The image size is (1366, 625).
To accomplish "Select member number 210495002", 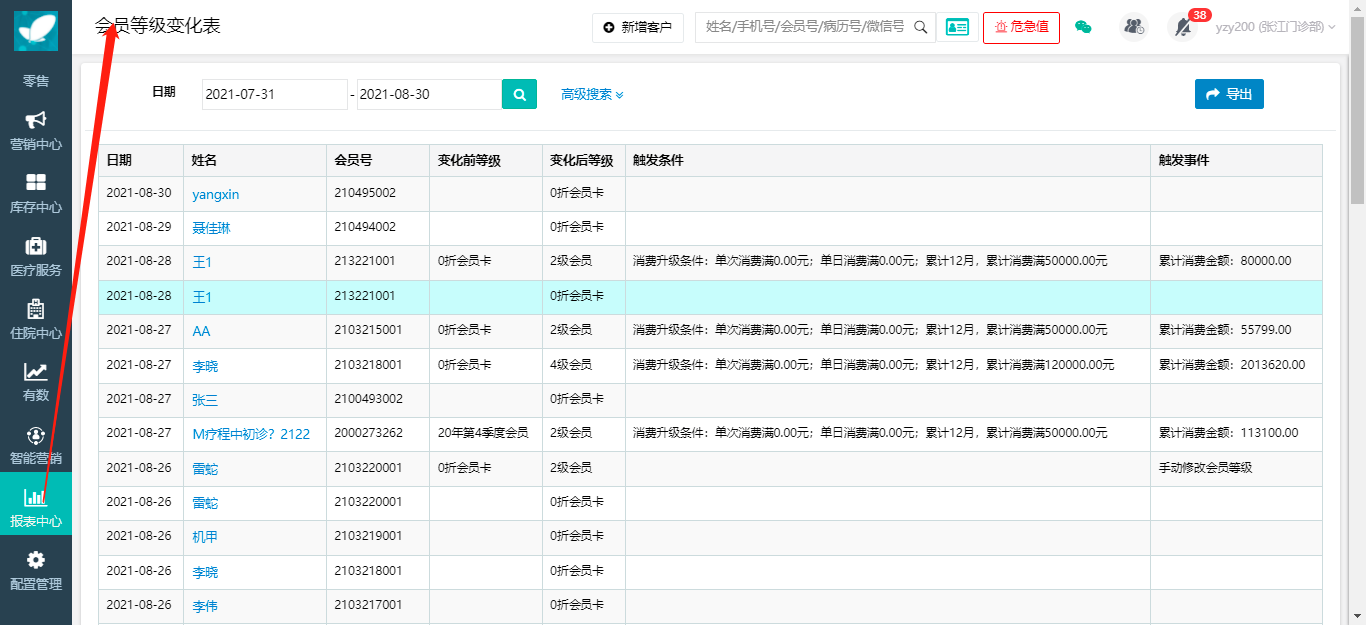I will [x=365, y=193].
